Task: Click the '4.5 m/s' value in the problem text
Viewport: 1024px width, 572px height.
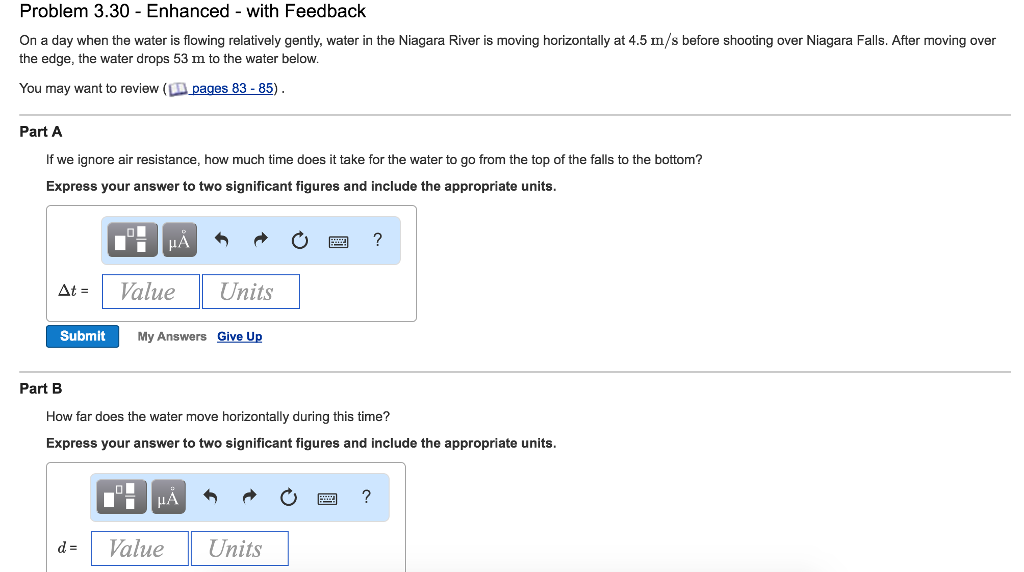Action: (x=653, y=40)
